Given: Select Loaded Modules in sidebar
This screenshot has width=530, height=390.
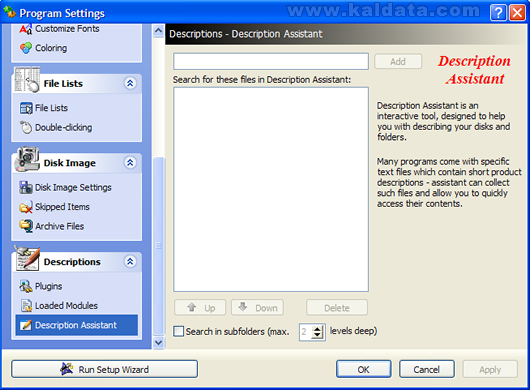Looking at the screenshot, I should (x=67, y=306).
